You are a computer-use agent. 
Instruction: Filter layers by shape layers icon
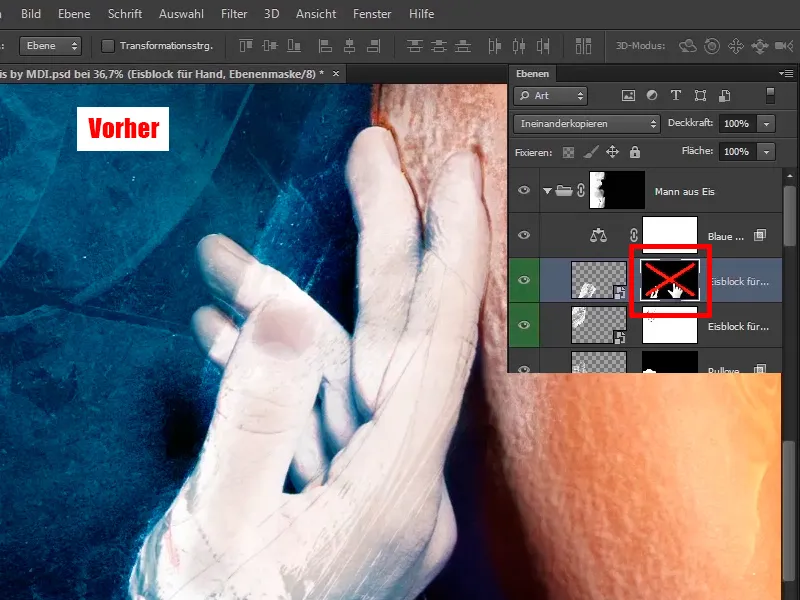pos(701,95)
